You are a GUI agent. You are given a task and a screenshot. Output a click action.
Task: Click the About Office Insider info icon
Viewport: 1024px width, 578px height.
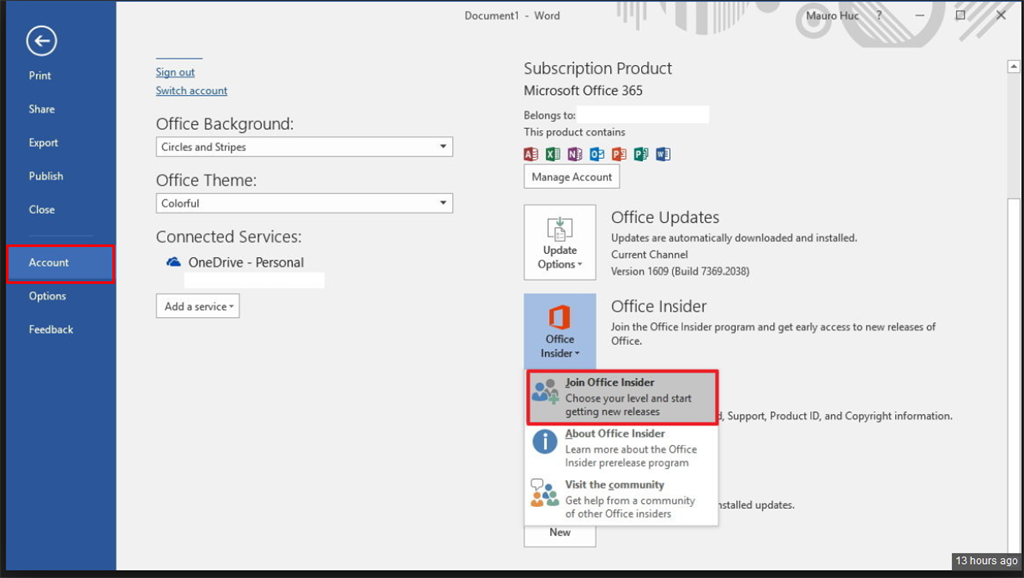click(x=545, y=442)
